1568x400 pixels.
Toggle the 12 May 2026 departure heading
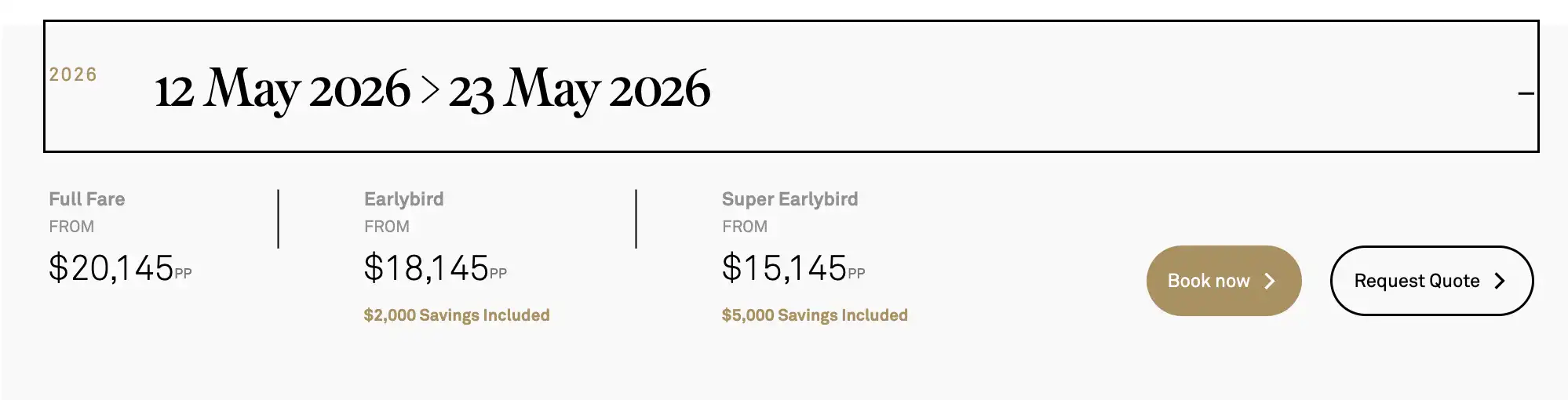tap(283, 89)
